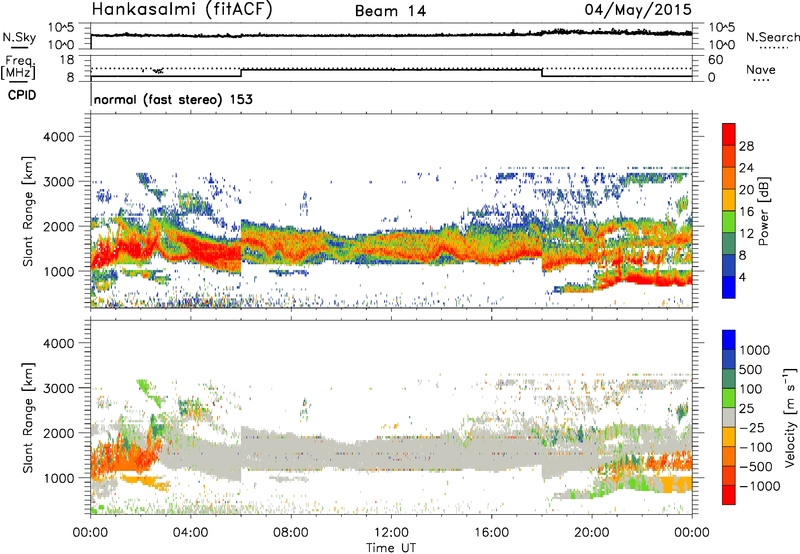
Task: Click the '04:00' time axis label
Action: (x=190, y=533)
